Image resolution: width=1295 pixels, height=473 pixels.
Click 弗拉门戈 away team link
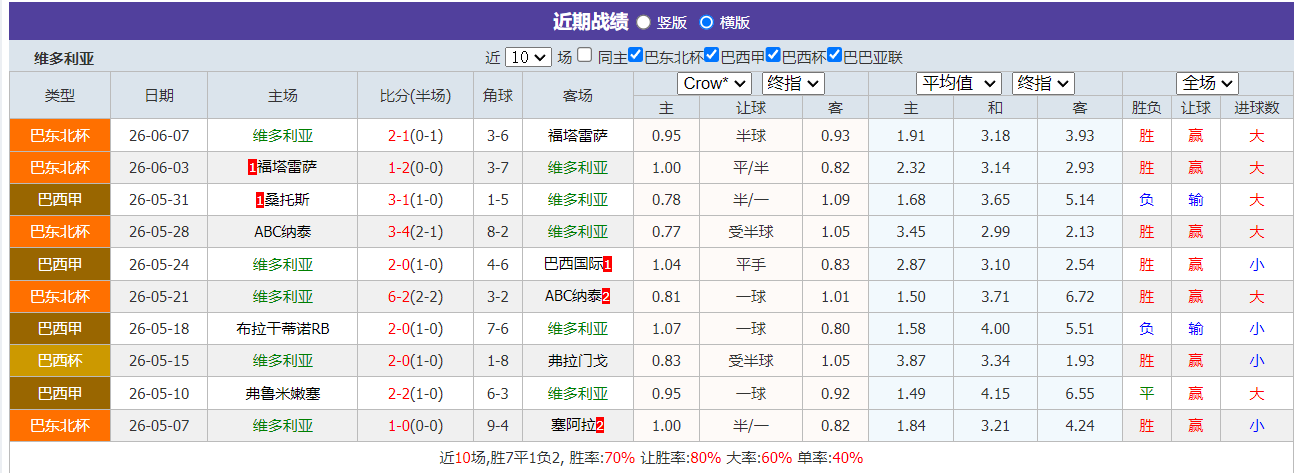point(577,360)
